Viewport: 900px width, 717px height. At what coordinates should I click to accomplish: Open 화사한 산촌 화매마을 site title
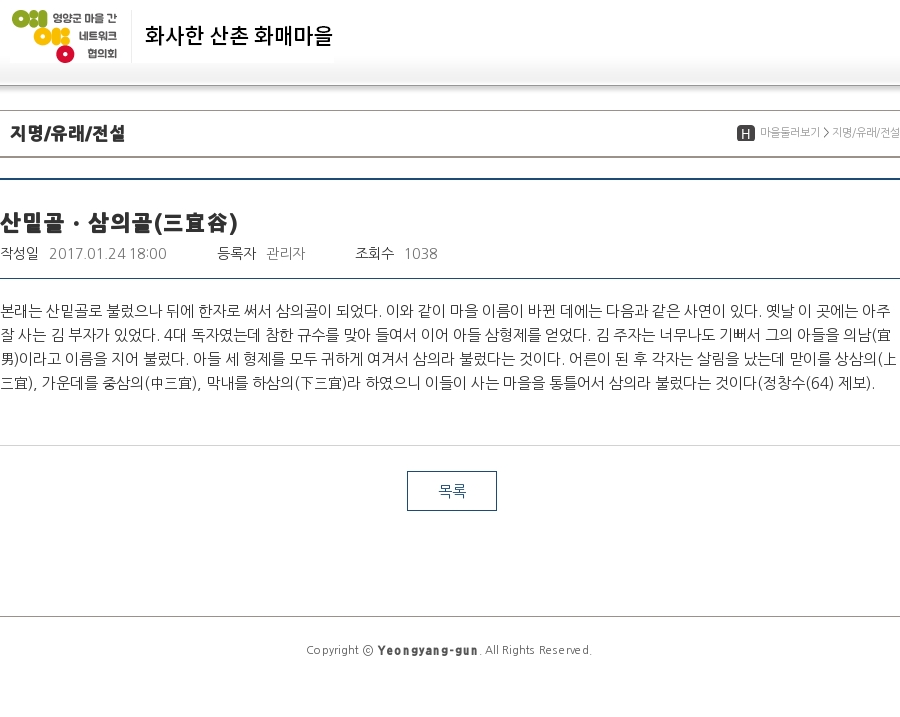[239, 36]
